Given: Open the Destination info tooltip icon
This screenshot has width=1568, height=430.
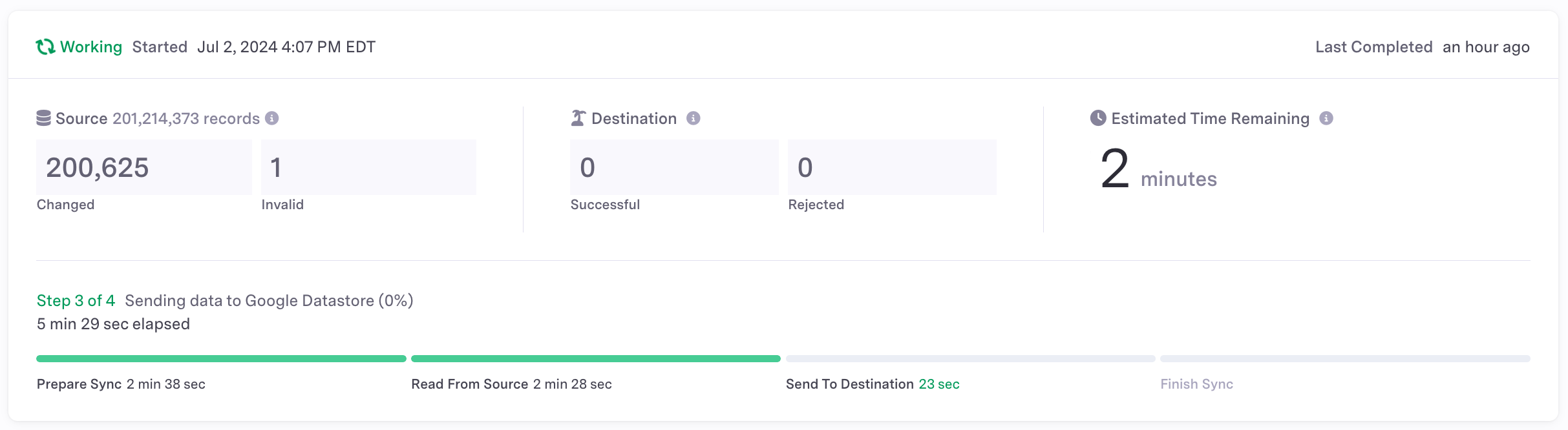Looking at the screenshot, I should 693,118.
